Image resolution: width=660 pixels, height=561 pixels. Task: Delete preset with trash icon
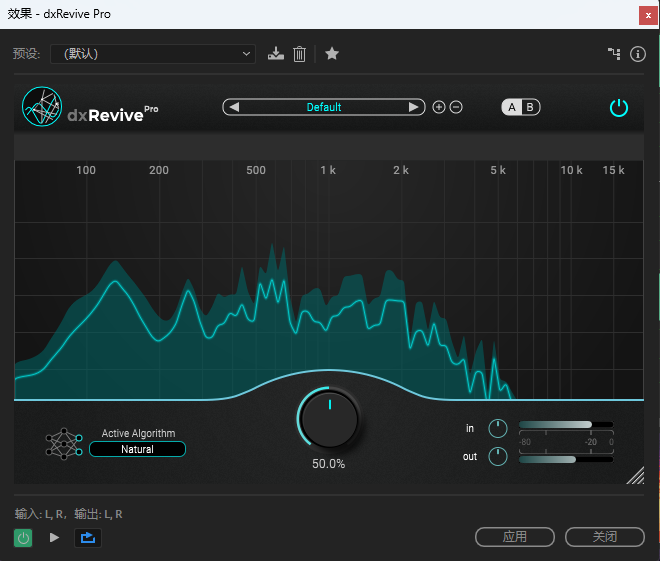(x=299, y=54)
